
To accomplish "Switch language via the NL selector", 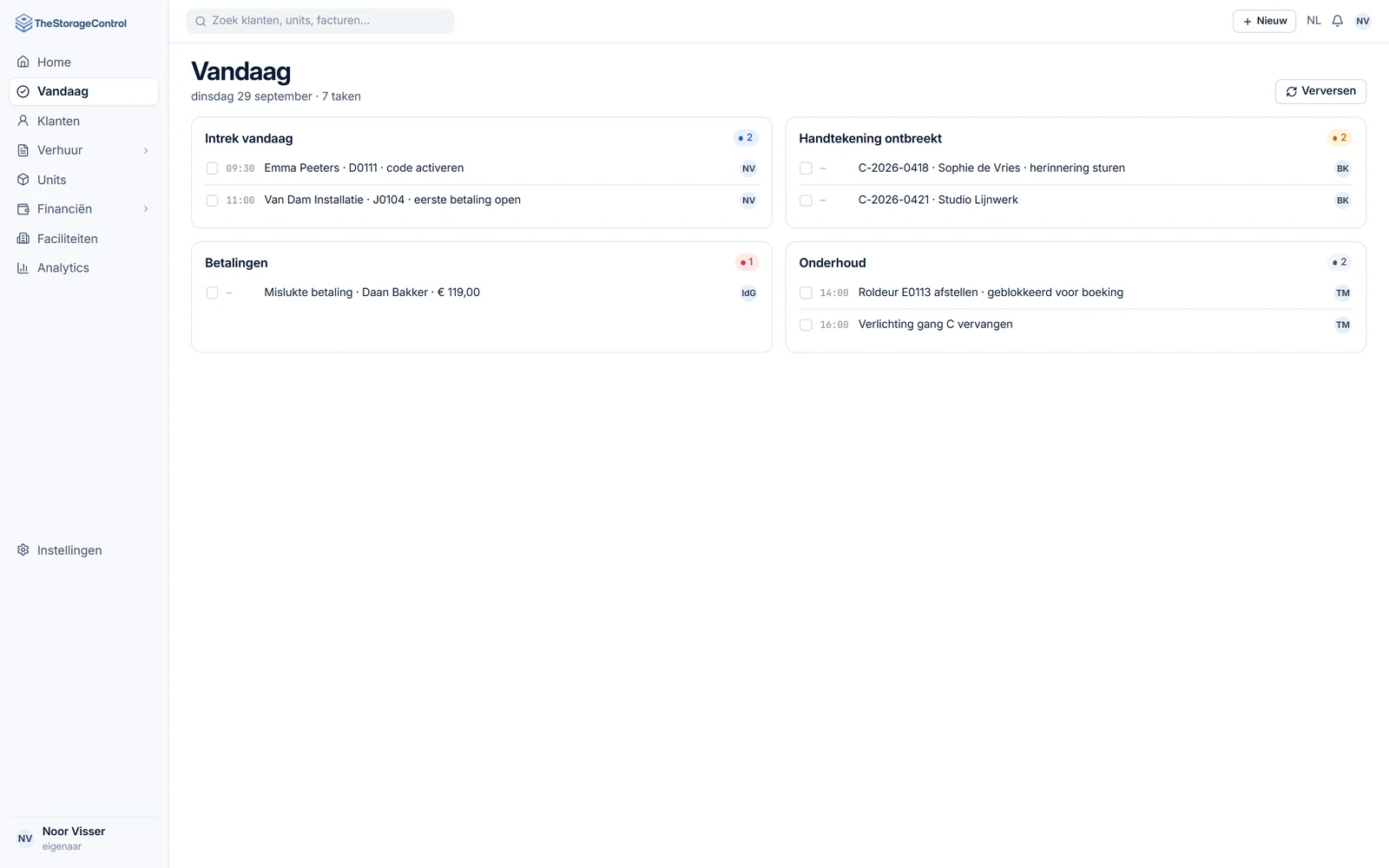I will 1313,21.
